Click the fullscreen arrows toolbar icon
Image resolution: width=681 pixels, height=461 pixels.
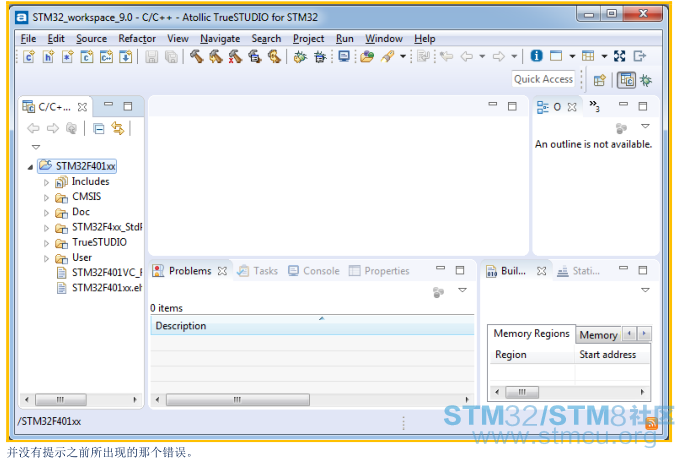(620, 56)
